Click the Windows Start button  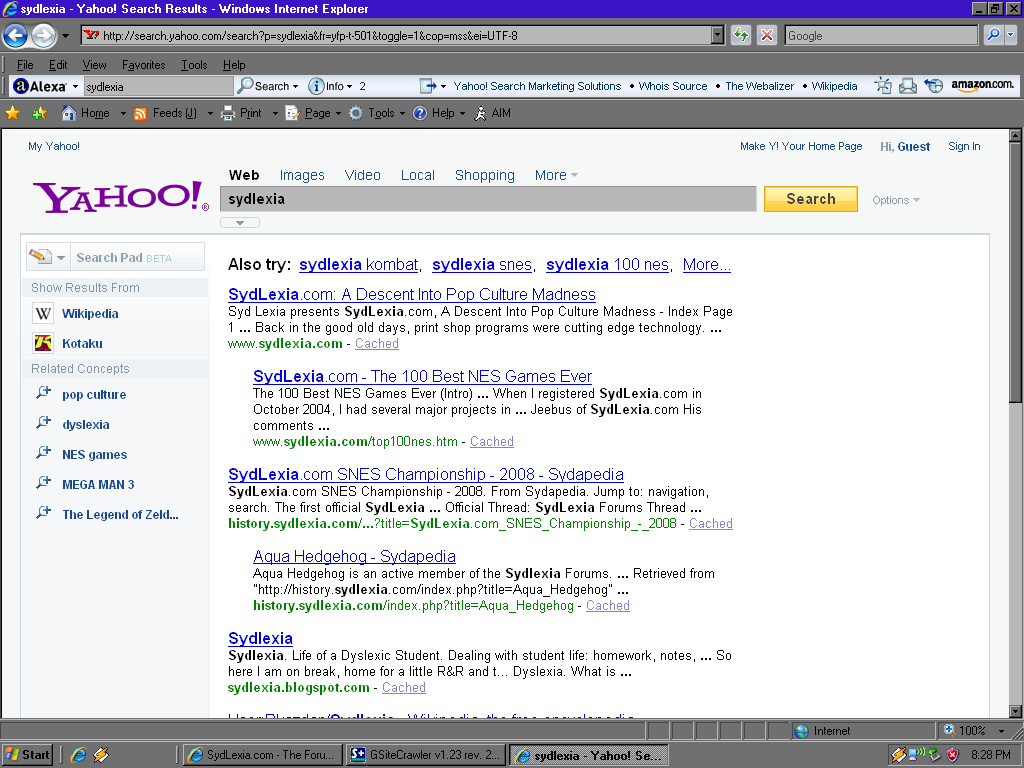(x=28, y=755)
